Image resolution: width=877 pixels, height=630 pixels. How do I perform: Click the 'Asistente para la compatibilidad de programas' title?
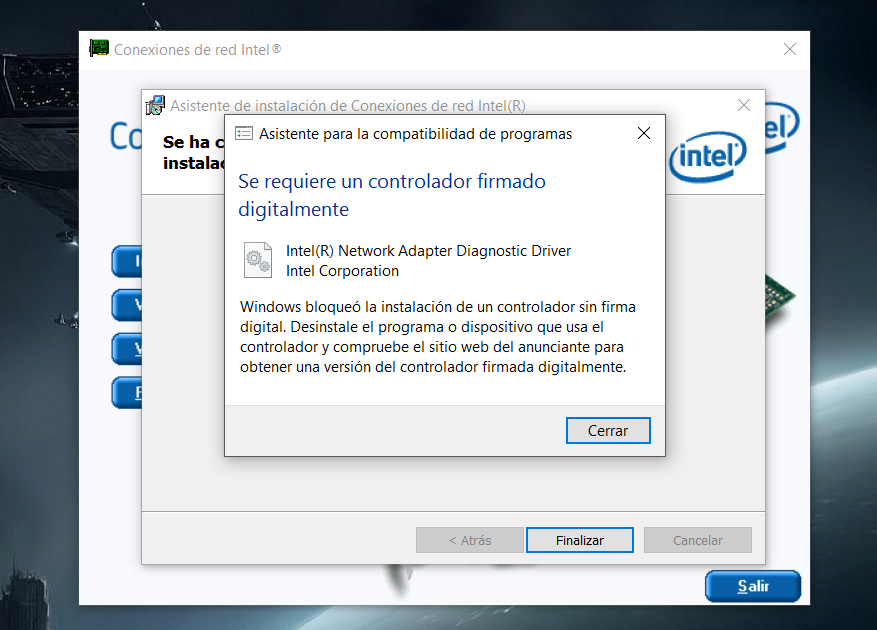tap(416, 134)
